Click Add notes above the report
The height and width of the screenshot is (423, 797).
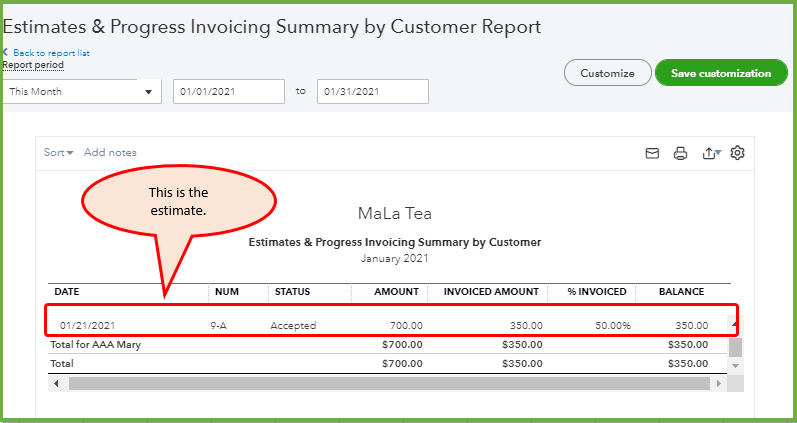tap(110, 153)
